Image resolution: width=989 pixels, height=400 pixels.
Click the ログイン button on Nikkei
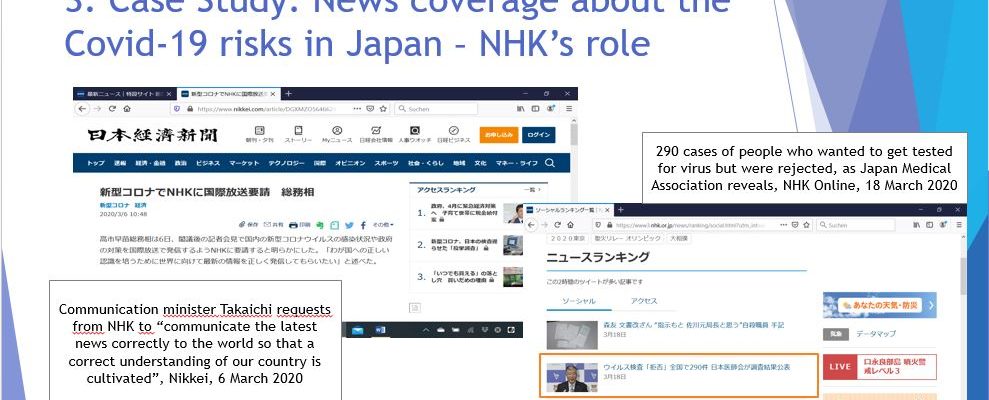point(539,134)
